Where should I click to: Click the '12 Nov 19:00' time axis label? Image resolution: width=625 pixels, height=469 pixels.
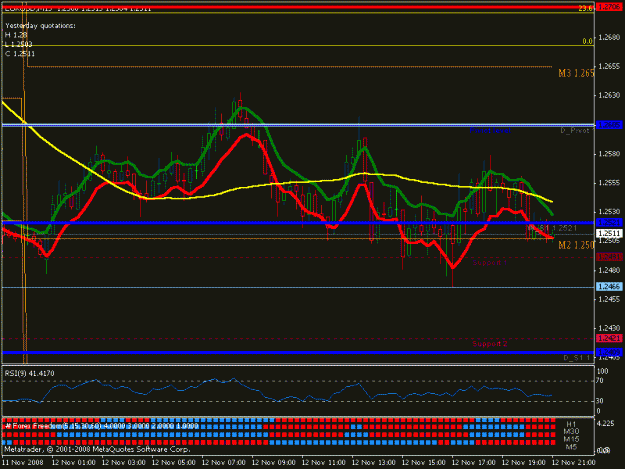[524, 463]
